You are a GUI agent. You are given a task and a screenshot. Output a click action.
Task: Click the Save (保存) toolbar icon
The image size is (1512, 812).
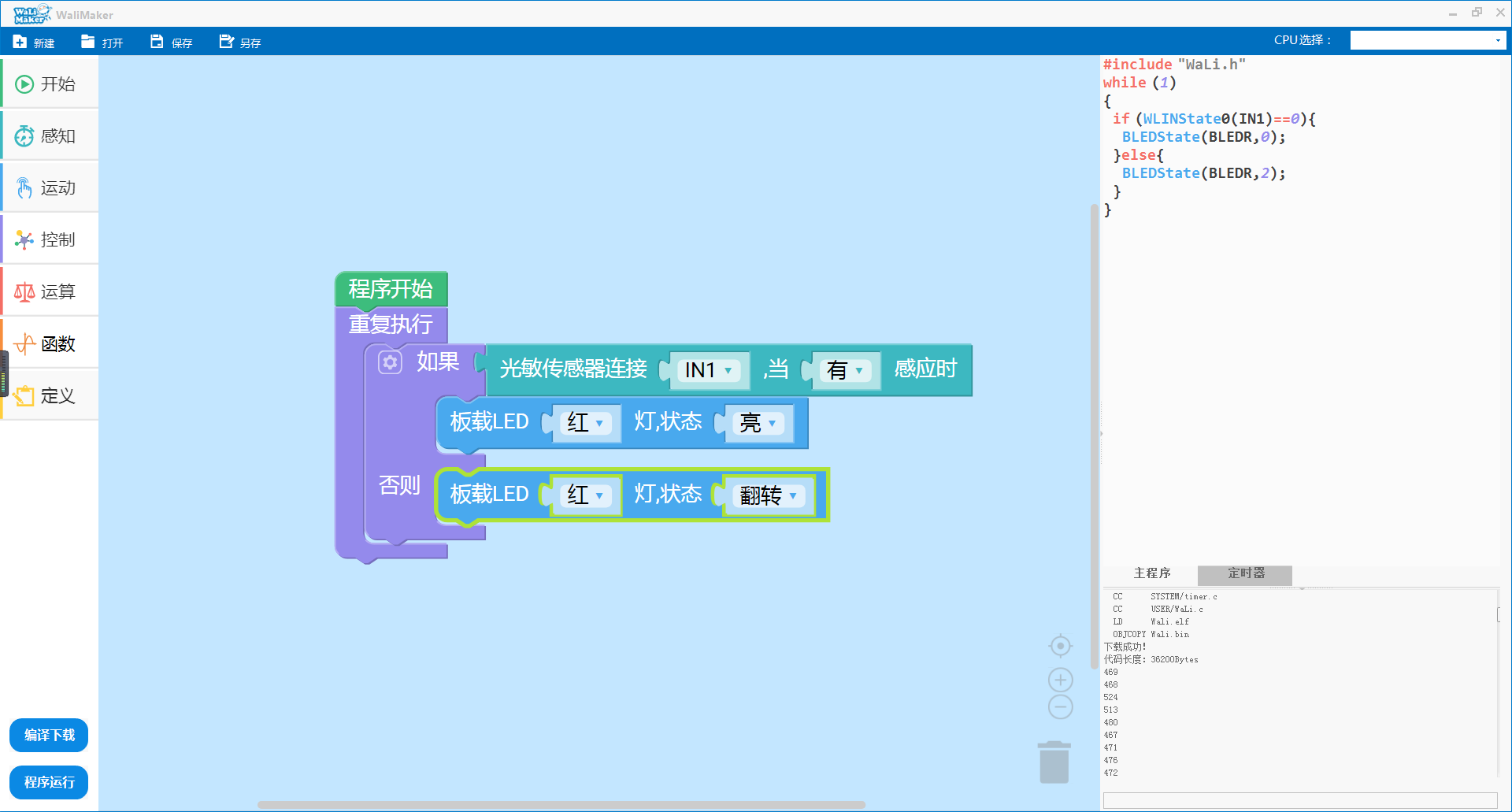tap(157, 42)
